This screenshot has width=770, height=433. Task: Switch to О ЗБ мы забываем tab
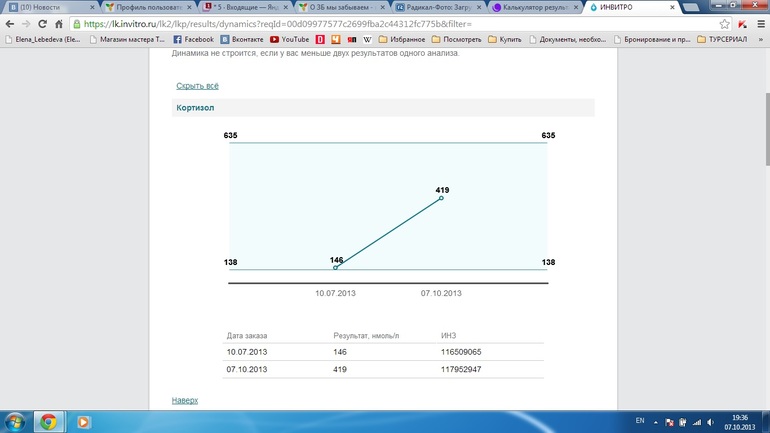coord(341,7)
